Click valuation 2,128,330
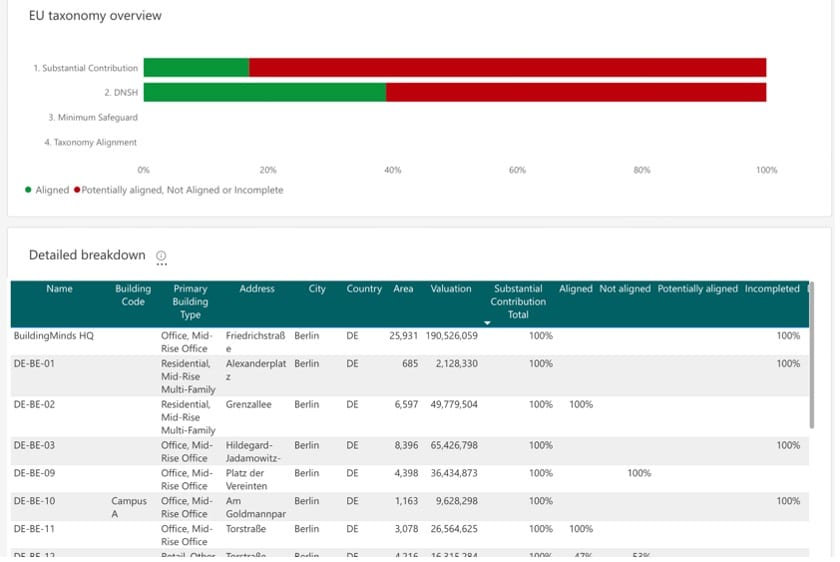This screenshot has height=562, width=840. [456, 364]
